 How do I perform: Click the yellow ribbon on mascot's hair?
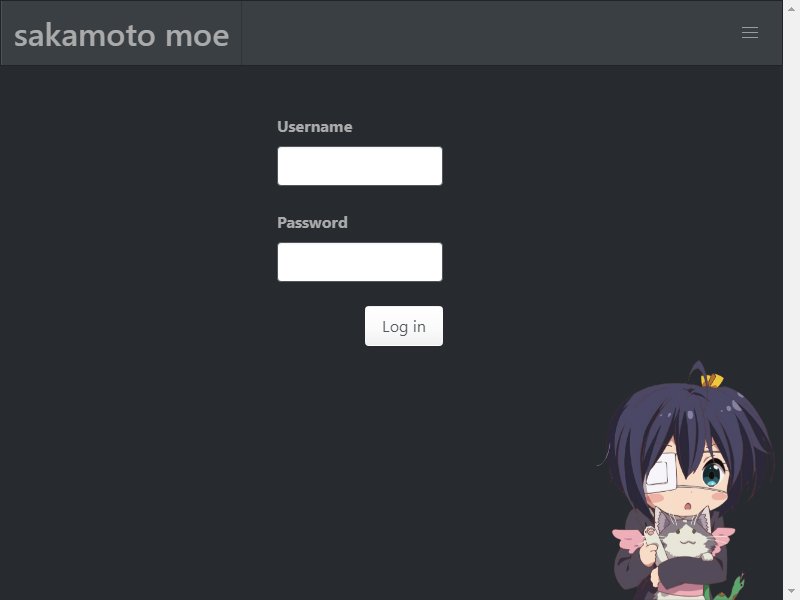point(712,381)
